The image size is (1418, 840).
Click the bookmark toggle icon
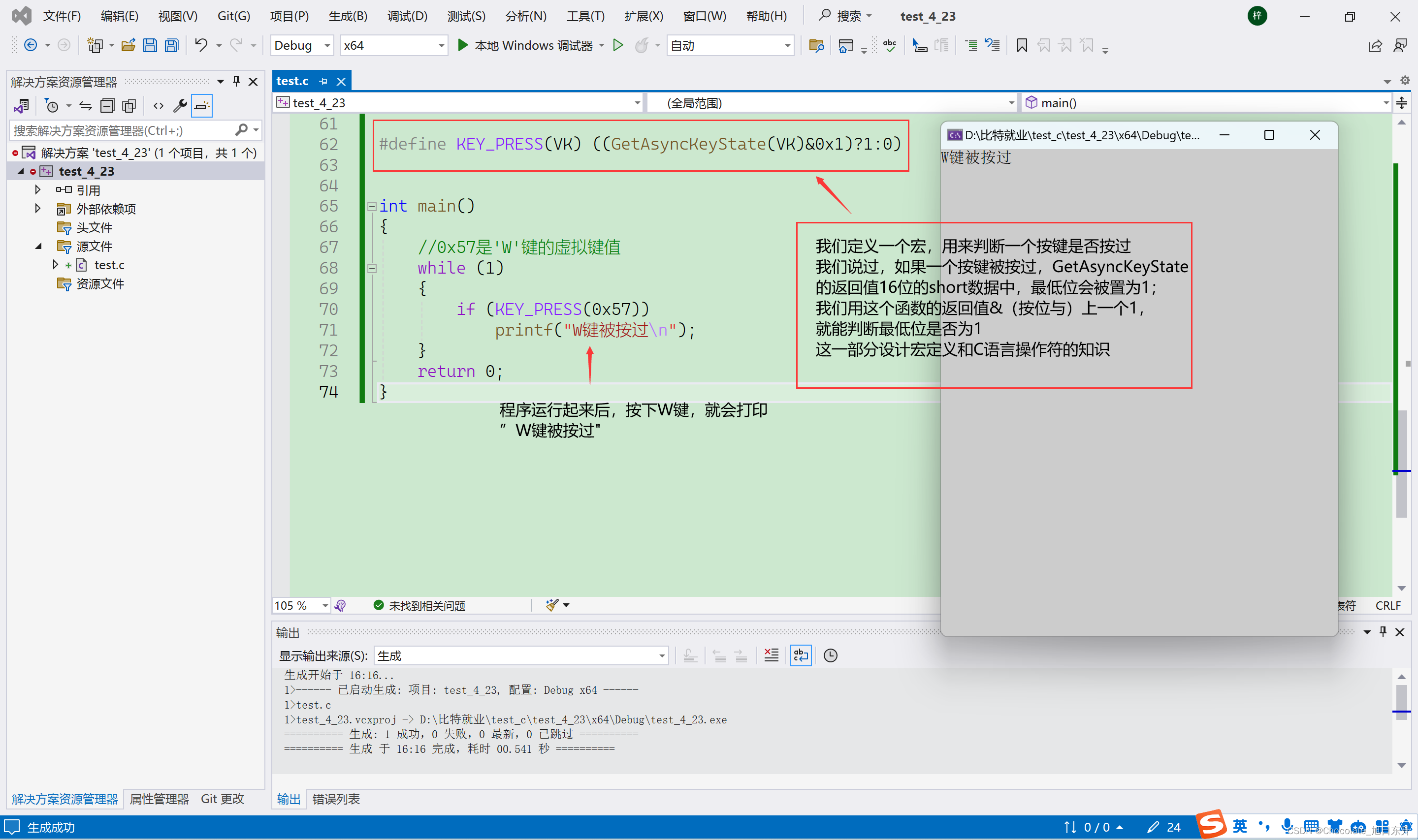point(1022,45)
